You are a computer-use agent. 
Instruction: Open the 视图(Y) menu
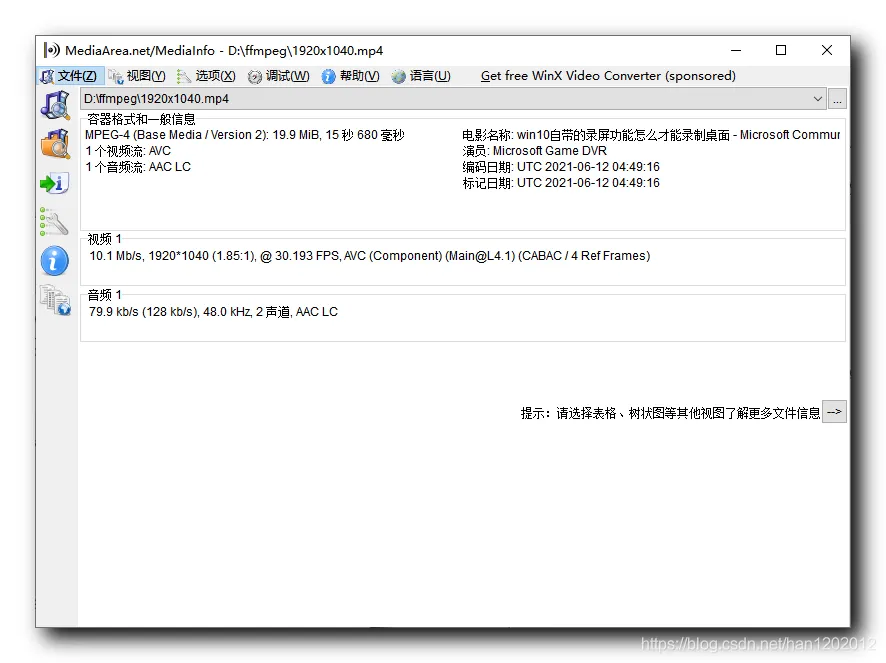137,76
